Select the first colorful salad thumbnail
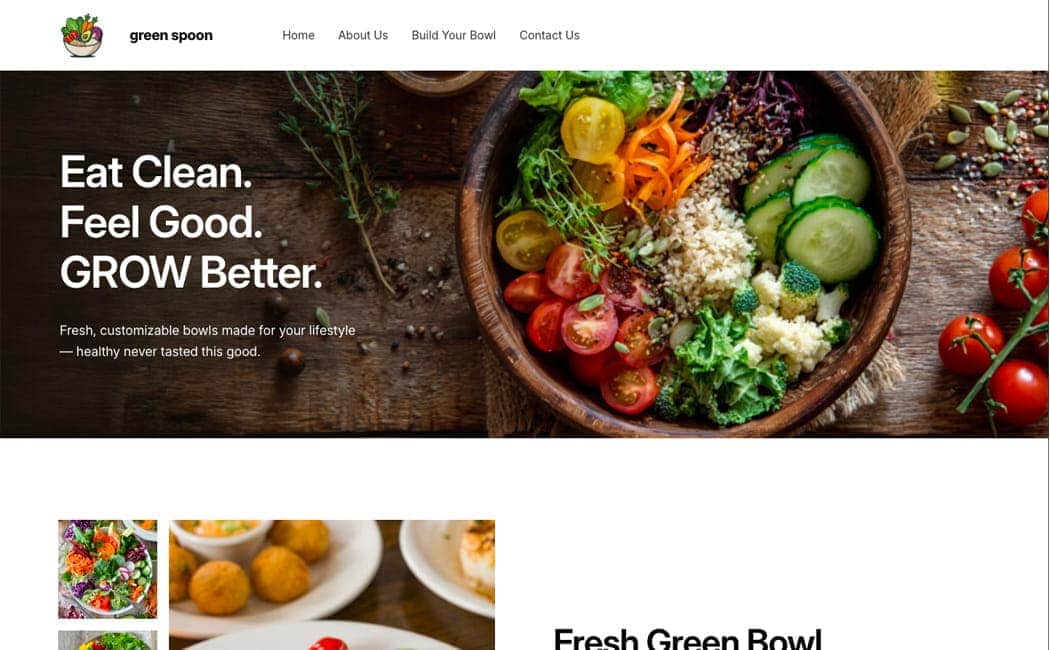 [108, 569]
